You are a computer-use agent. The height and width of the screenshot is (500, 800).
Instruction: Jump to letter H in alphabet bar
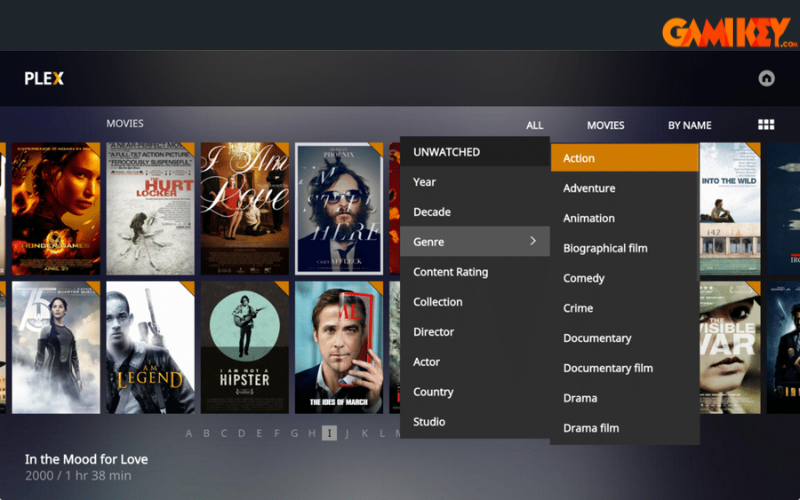pyautogui.click(x=312, y=433)
